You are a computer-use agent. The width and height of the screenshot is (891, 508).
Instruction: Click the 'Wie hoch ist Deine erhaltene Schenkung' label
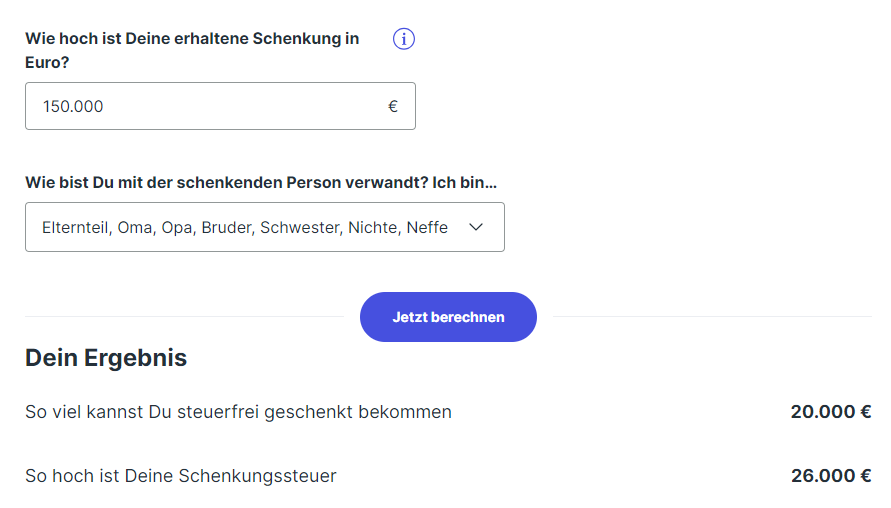click(192, 39)
